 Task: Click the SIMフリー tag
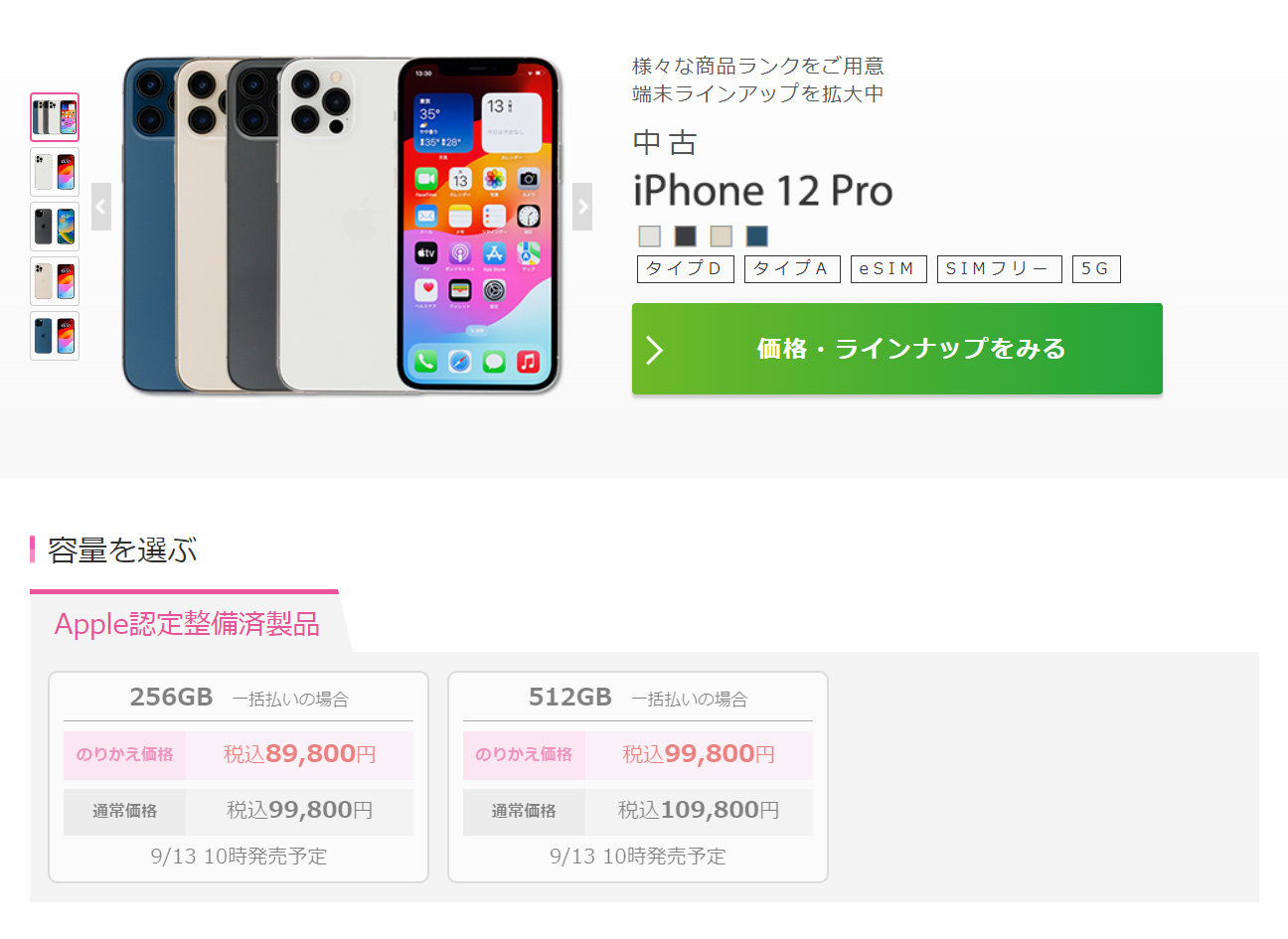click(1000, 269)
